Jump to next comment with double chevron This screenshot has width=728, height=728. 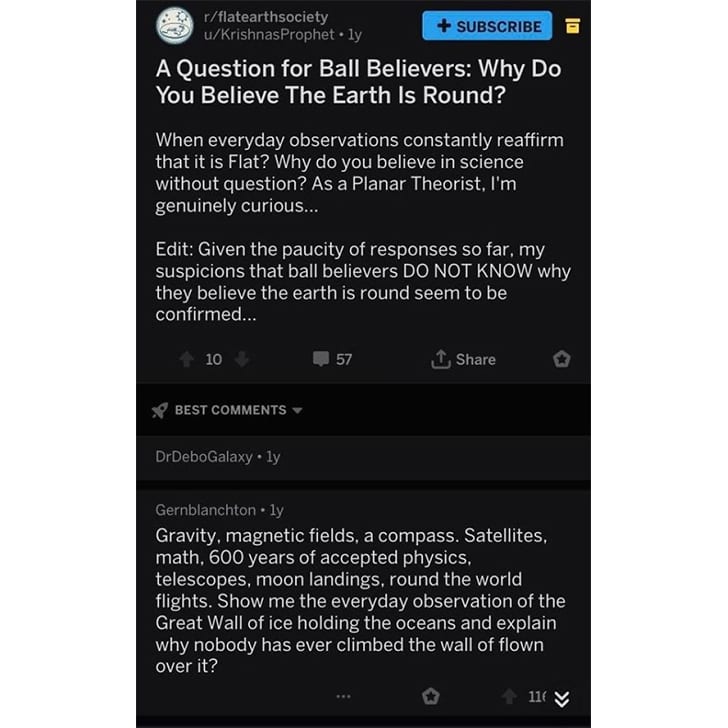[562, 699]
